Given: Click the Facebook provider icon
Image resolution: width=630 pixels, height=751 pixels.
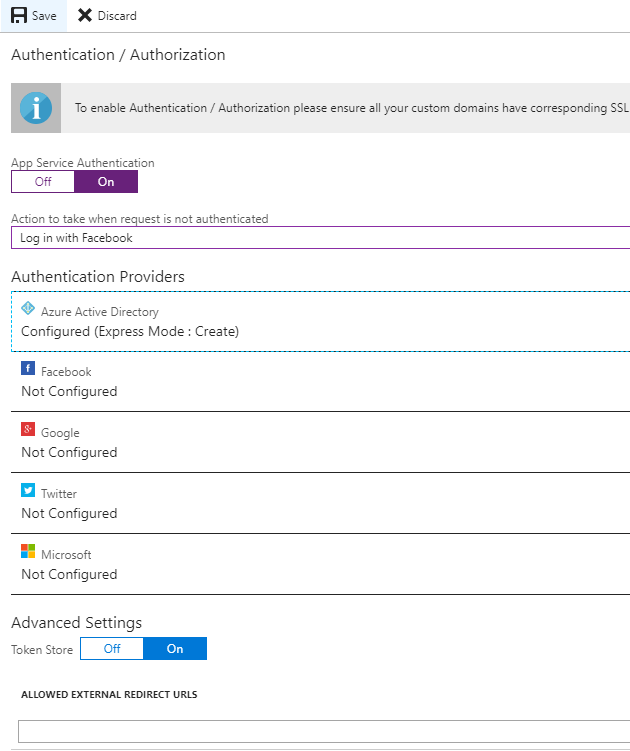Looking at the screenshot, I should tap(28, 368).
